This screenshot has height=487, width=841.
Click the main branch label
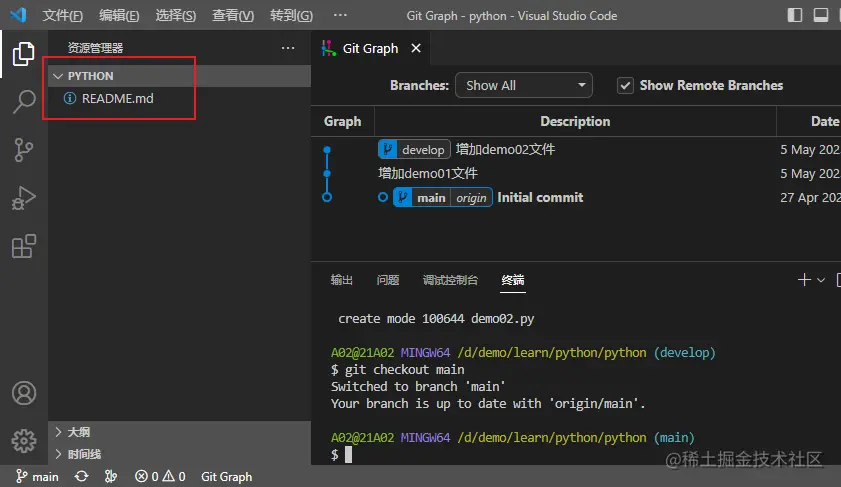431,198
